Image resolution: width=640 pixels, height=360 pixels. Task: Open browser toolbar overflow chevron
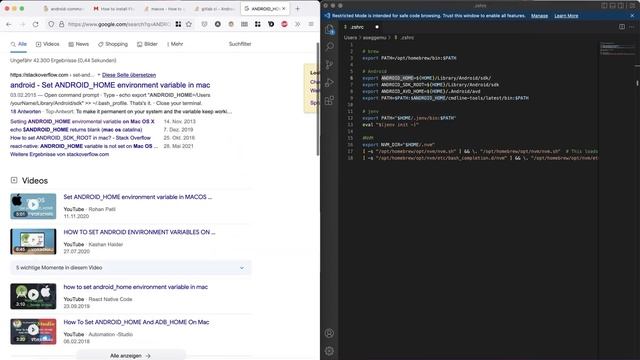coord(298,24)
